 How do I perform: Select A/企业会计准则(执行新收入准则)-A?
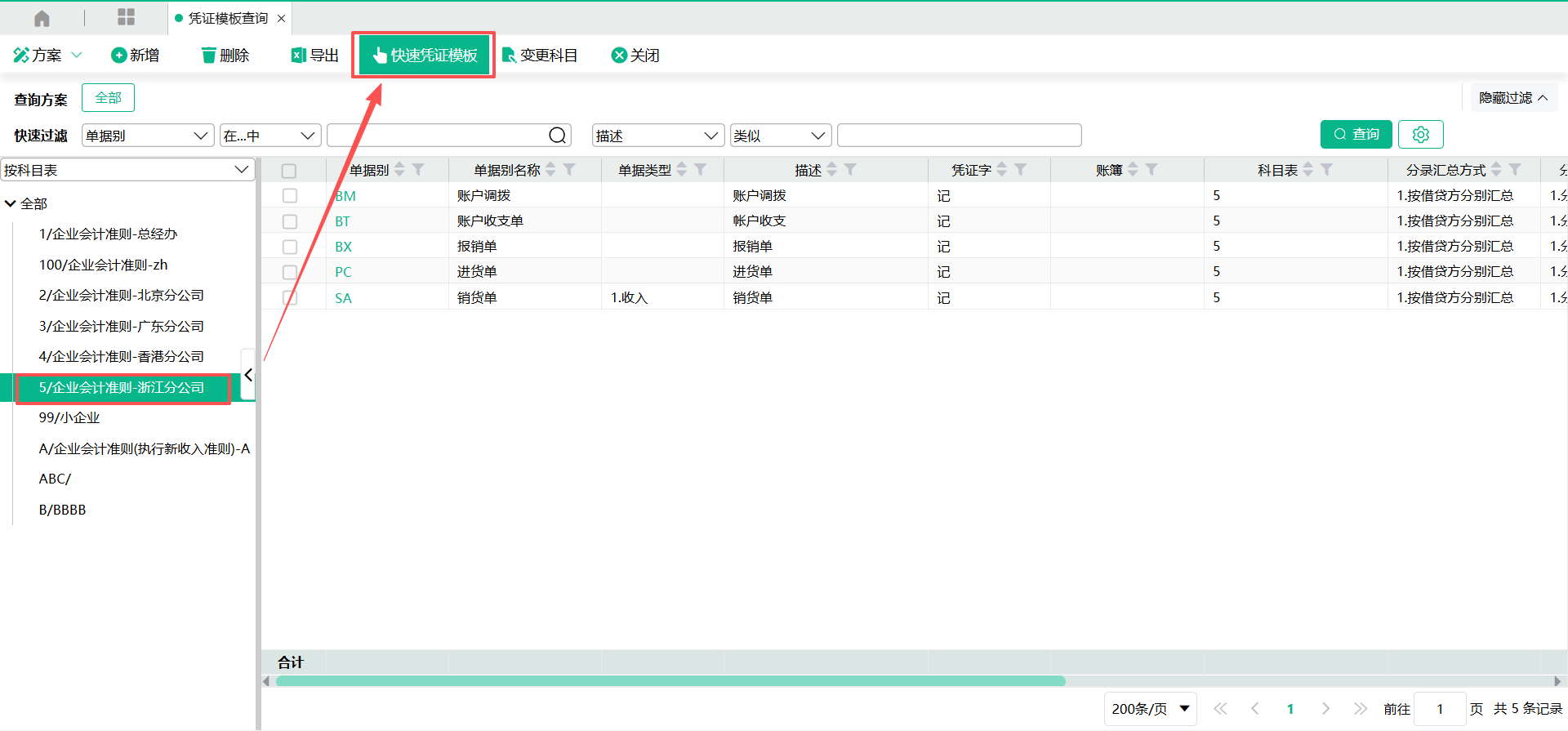145,448
